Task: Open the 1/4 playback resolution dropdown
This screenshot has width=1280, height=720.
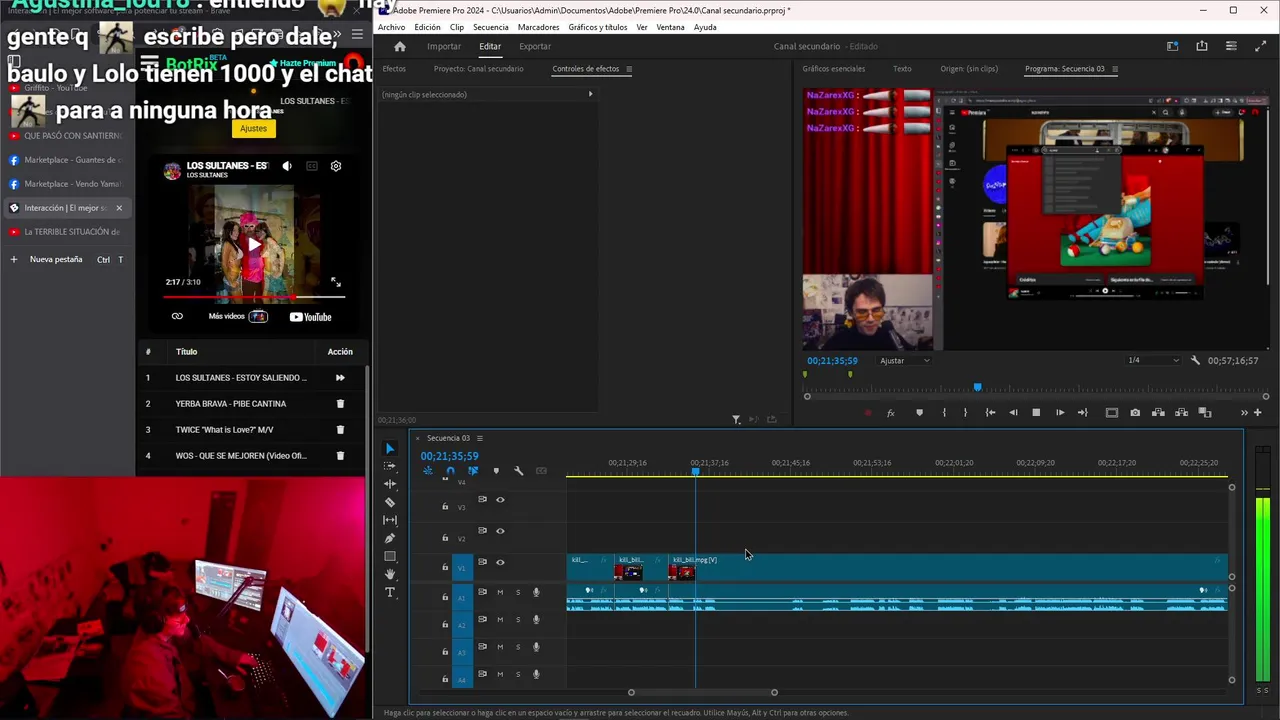Action: (1153, 360)
